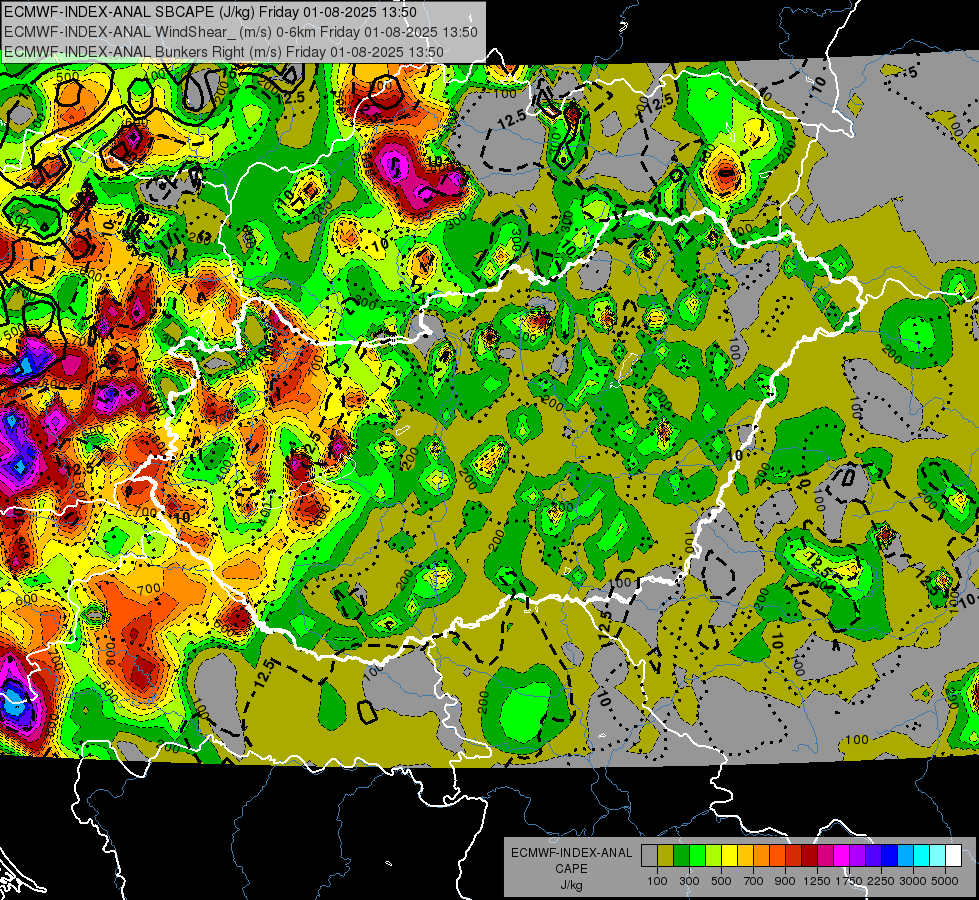Click the 3000 tick label on the legend
The width and height of the screenshot is (979, 900).
pos(913,881)
